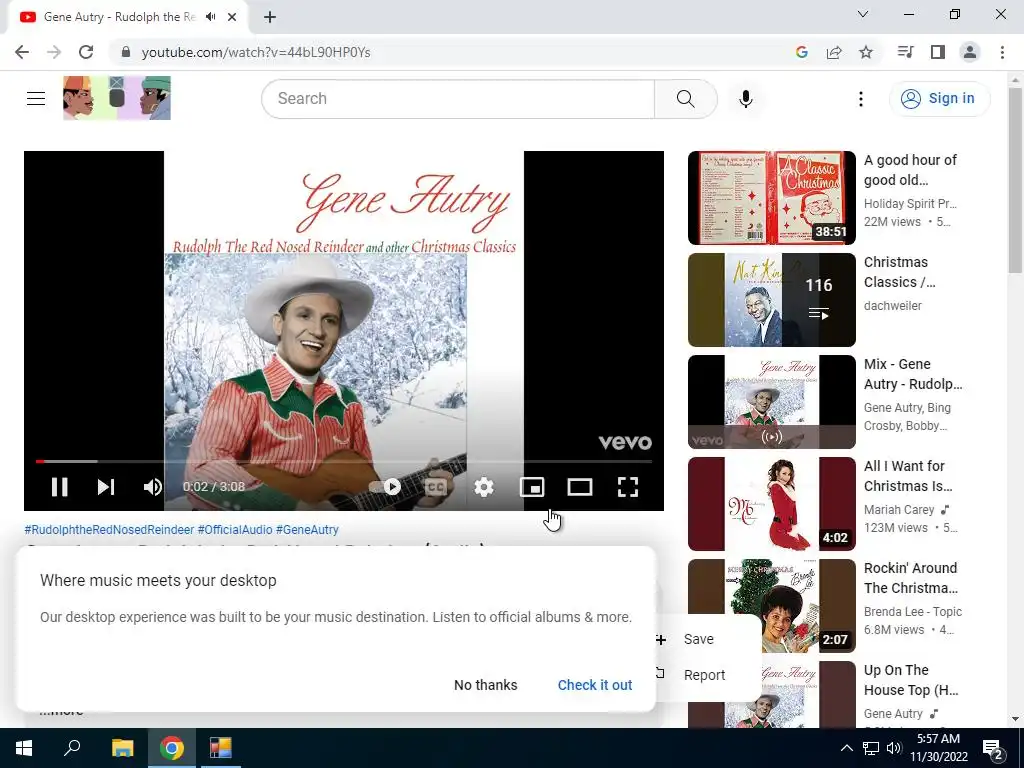Open Christmas Classics 116-video playlist thumbnail
The height and width of the screenshot is (768, 1024).
point(771,300)
